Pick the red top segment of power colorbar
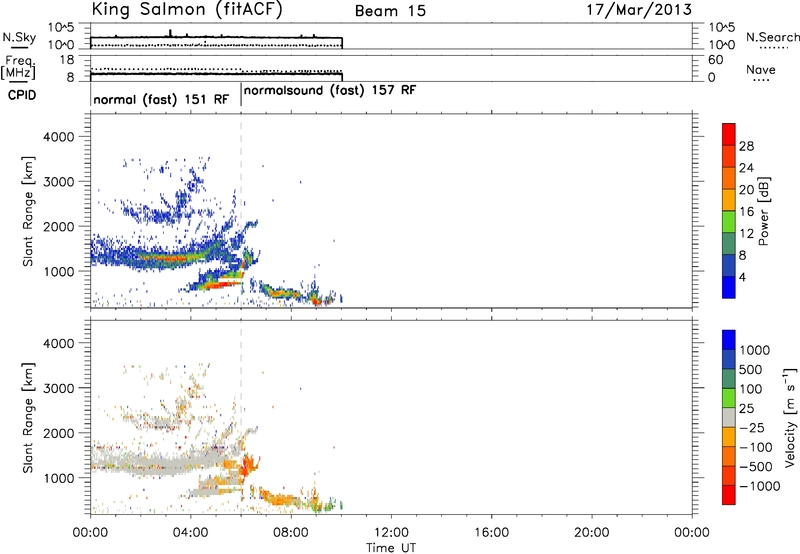The height and width of the screenshot is (554, 800). 729,134
